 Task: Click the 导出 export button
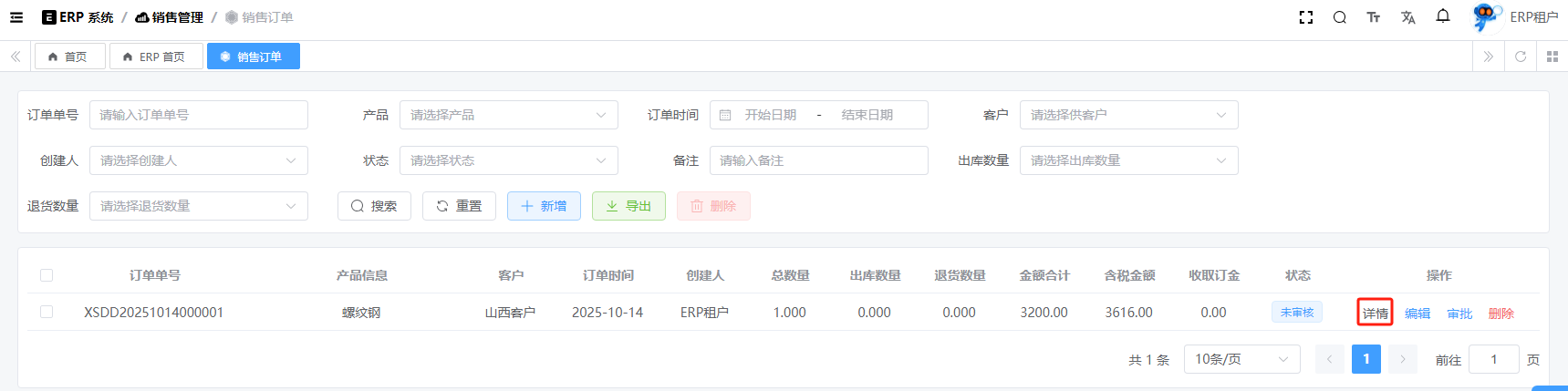[628, 206]
